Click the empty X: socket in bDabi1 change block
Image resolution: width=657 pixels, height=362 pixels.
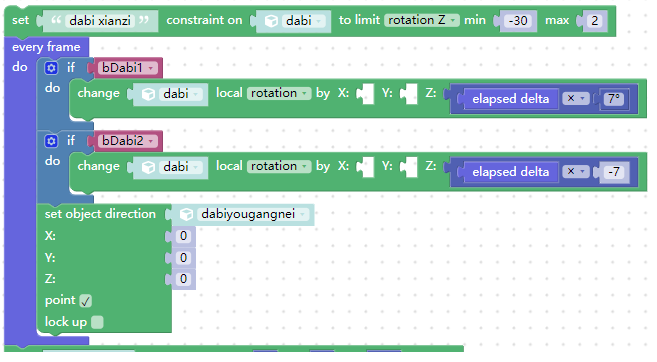(366, 94)
